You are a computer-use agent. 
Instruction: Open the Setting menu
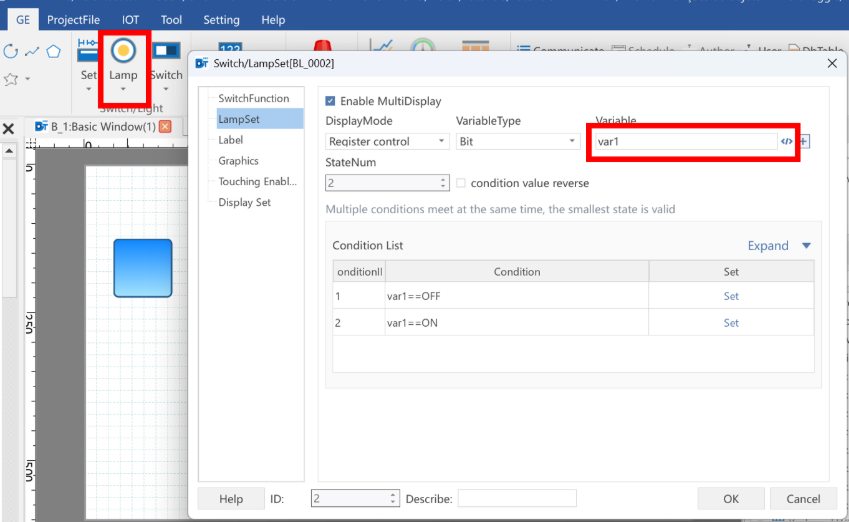coord(221,20)
